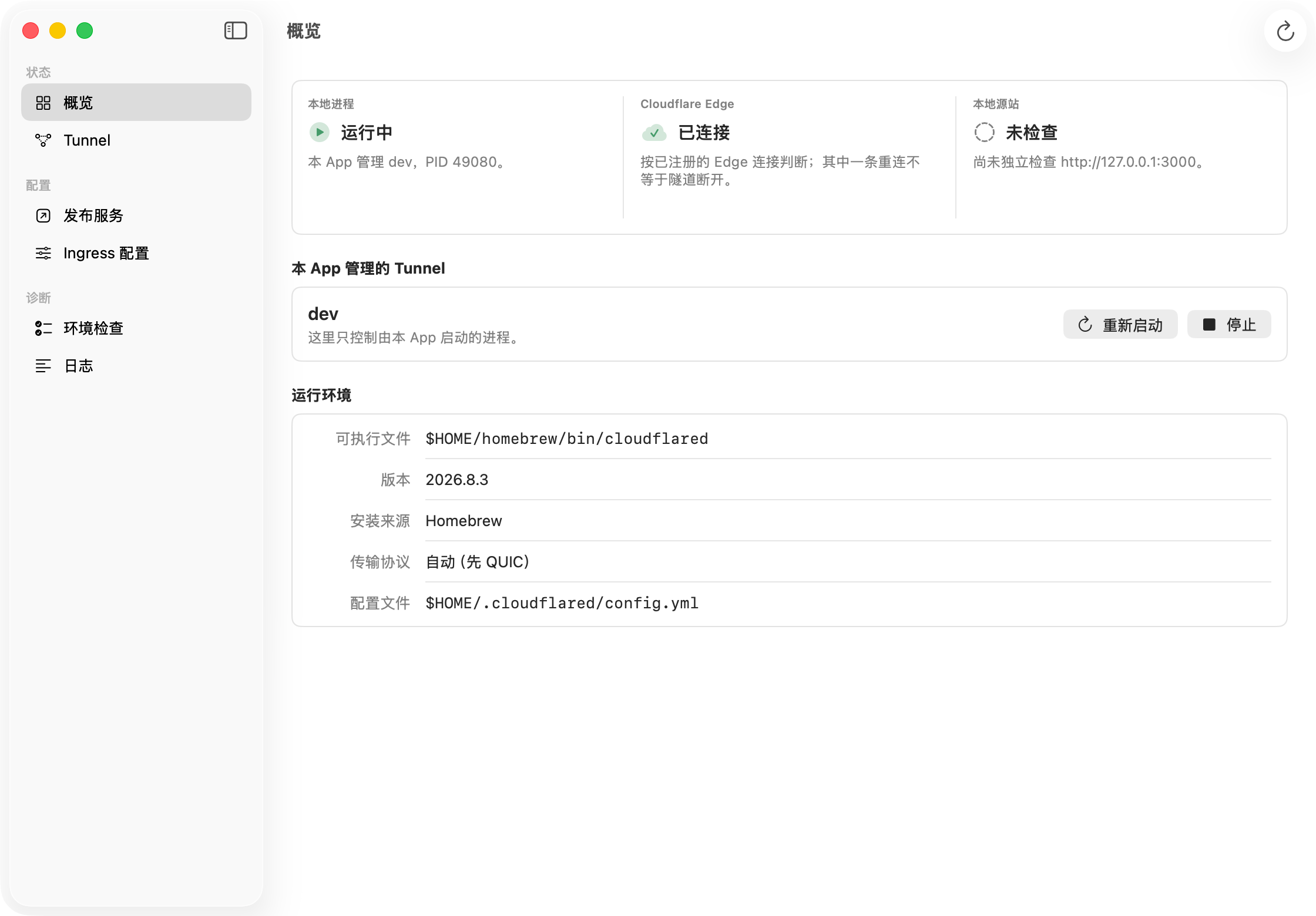Open the 日志 logs page
Image resolution: width=1316 pixels, height=916 pixels.
[136, 366]
